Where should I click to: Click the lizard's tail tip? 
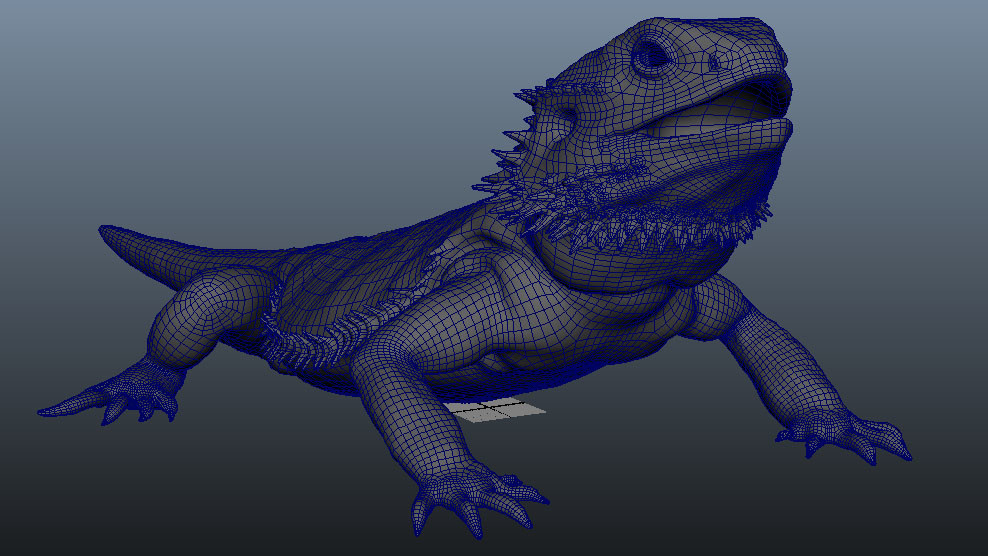(108, 231)
